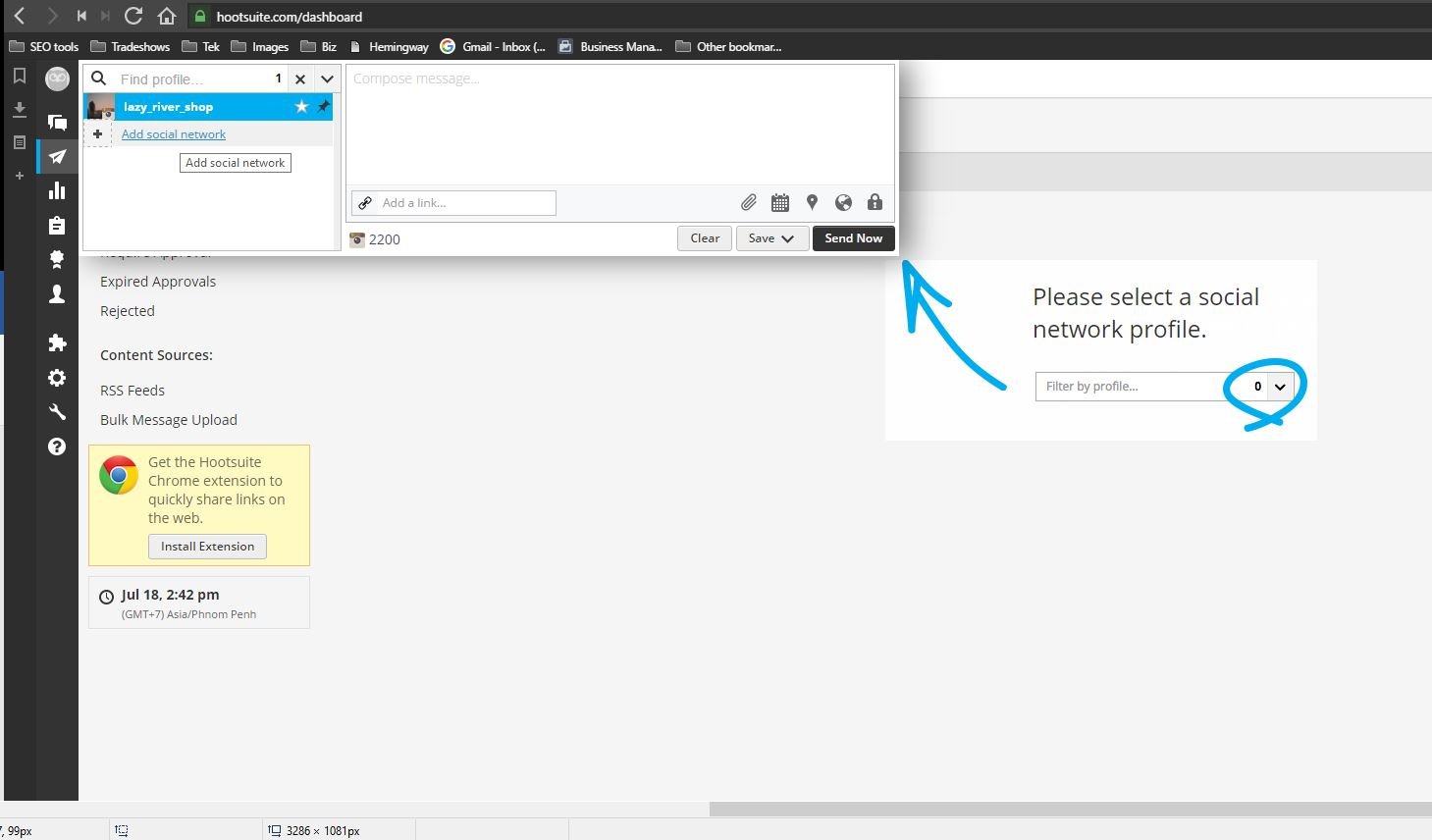This screenshot has width=1432, height=840.
Task: Toggle the pin on lazy_river_shop profile
Action: pyautogui.click(x=323, y=106)
